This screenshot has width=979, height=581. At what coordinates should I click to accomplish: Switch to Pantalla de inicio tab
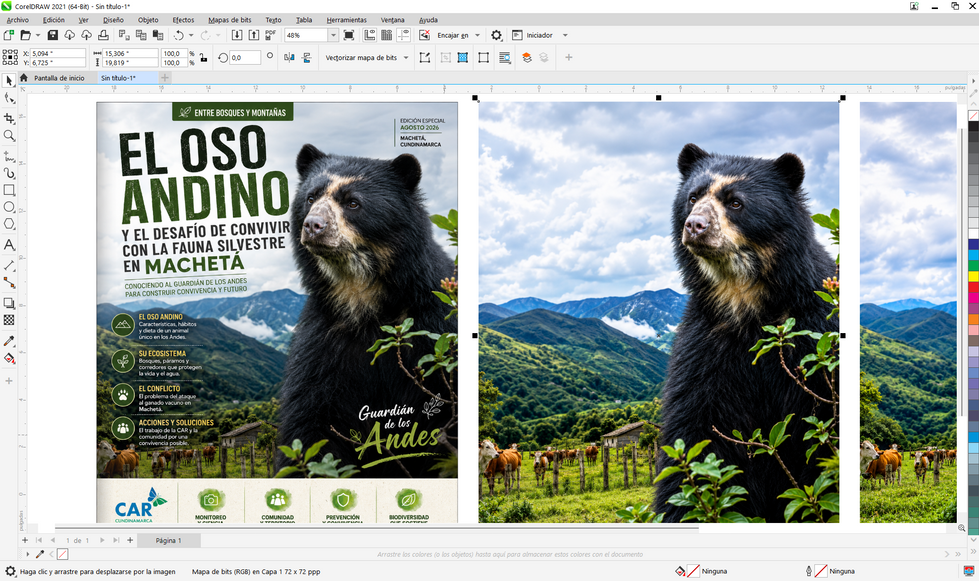tap(59, 78)
